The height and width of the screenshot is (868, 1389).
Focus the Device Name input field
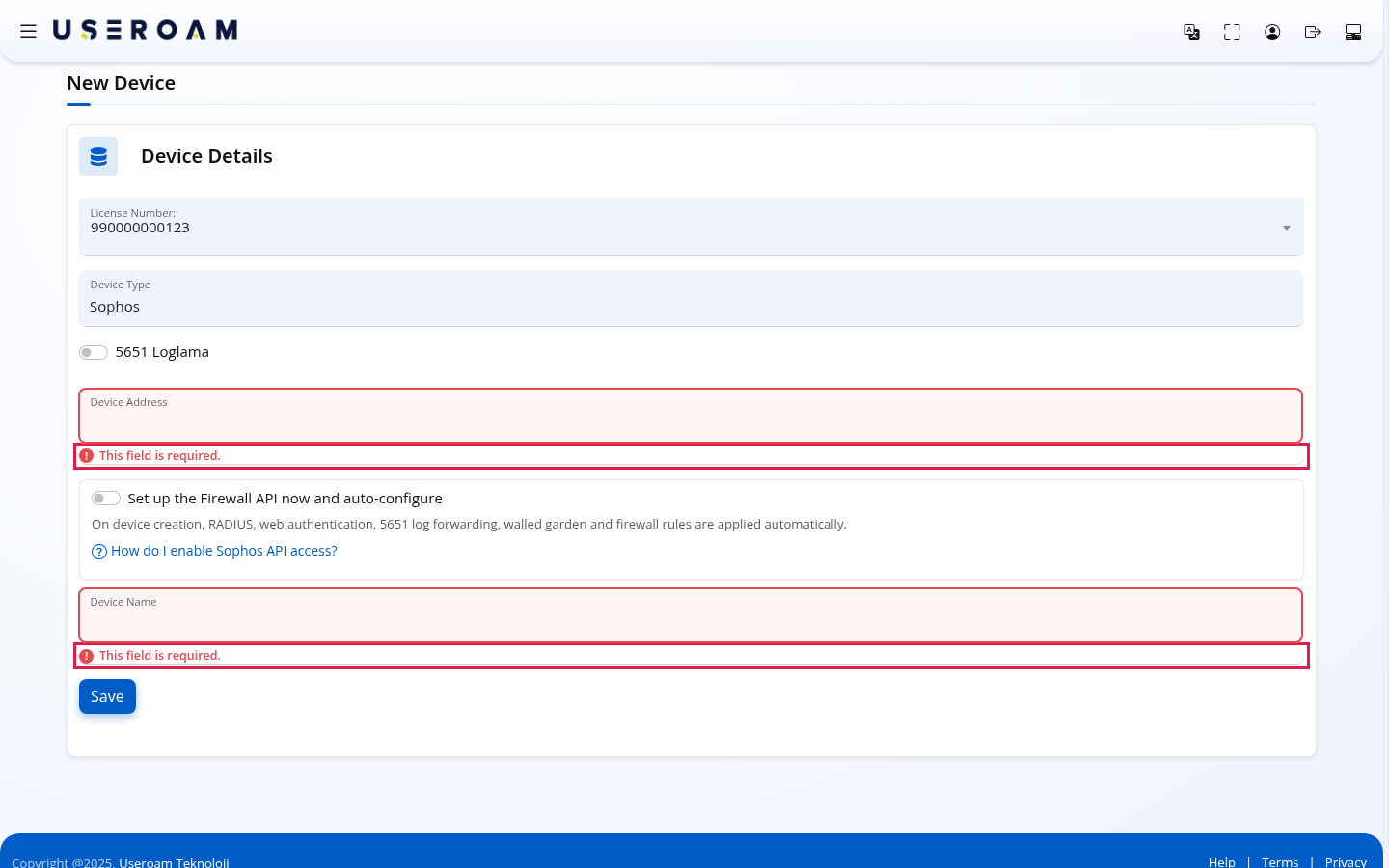pyautogui.click(x=691, y=615)
